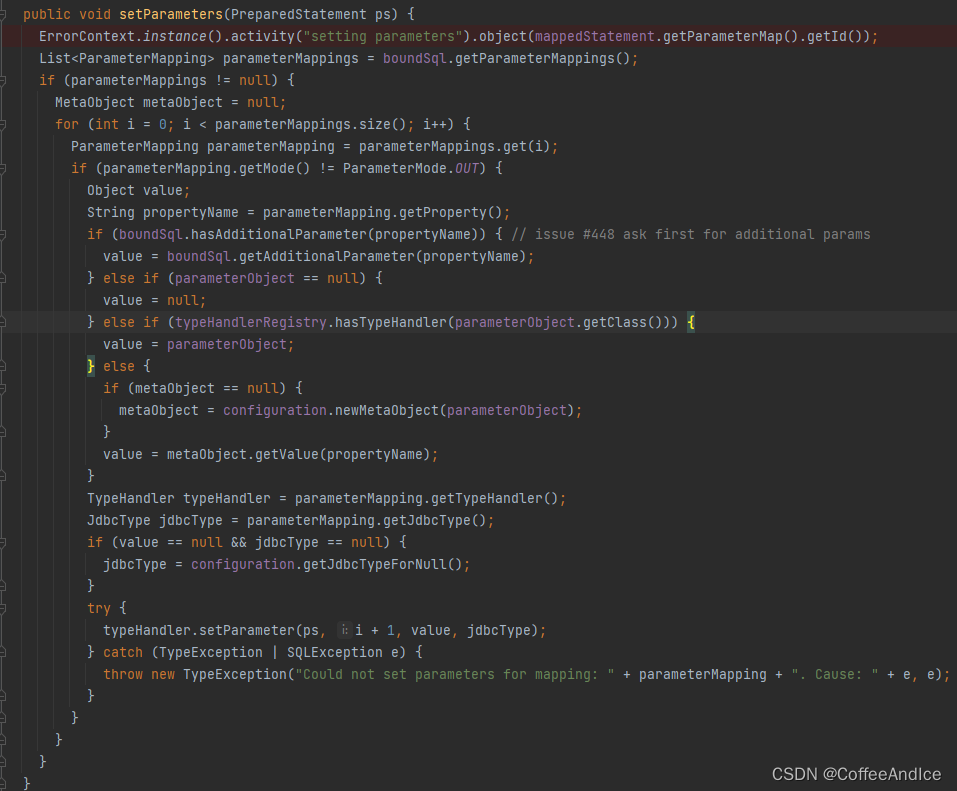Click mappedStatement in the ErrorContext line
This screenshot has height=791, width=957.
coord(595,37)
